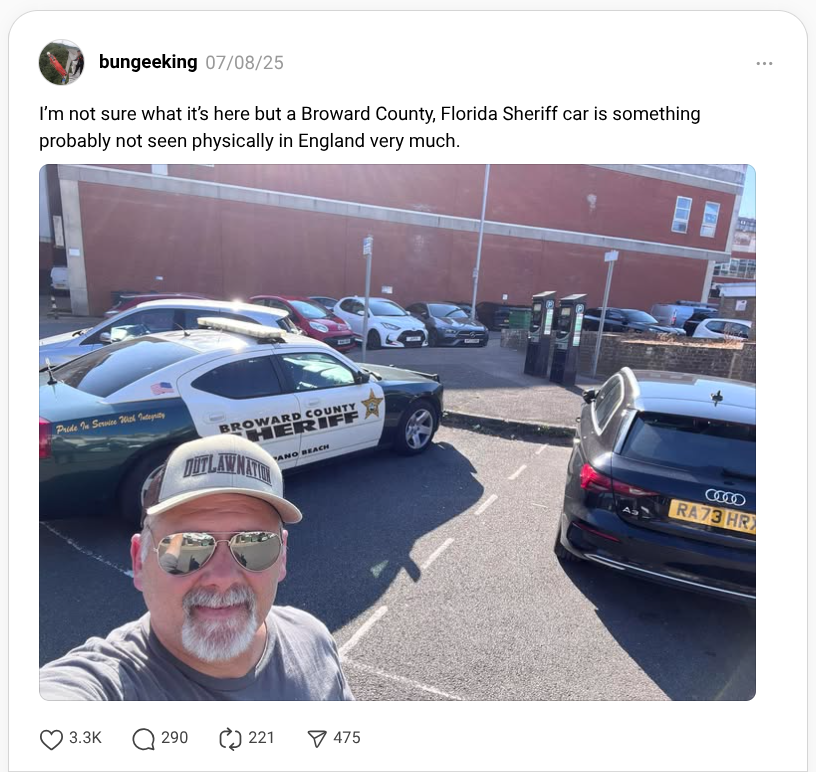Click the Outlaw Nation cap in the photo

click(219, 479)
